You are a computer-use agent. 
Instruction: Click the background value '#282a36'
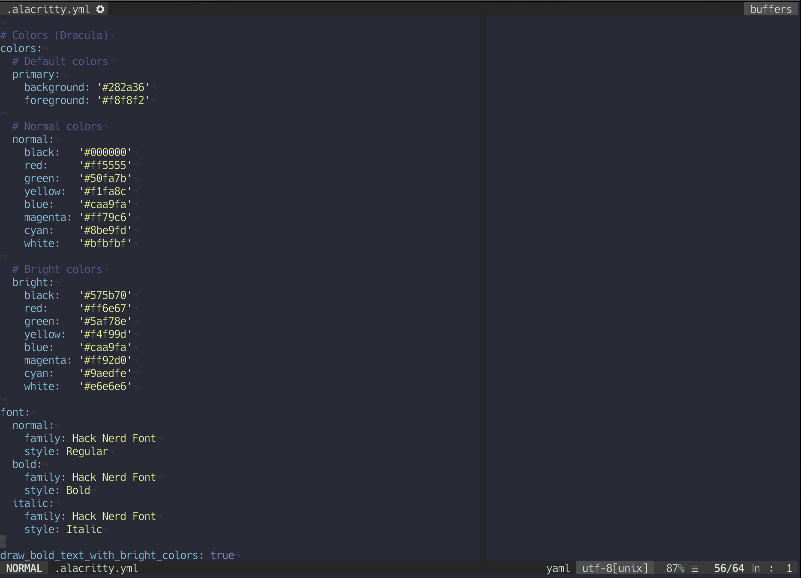coord(123,87)
